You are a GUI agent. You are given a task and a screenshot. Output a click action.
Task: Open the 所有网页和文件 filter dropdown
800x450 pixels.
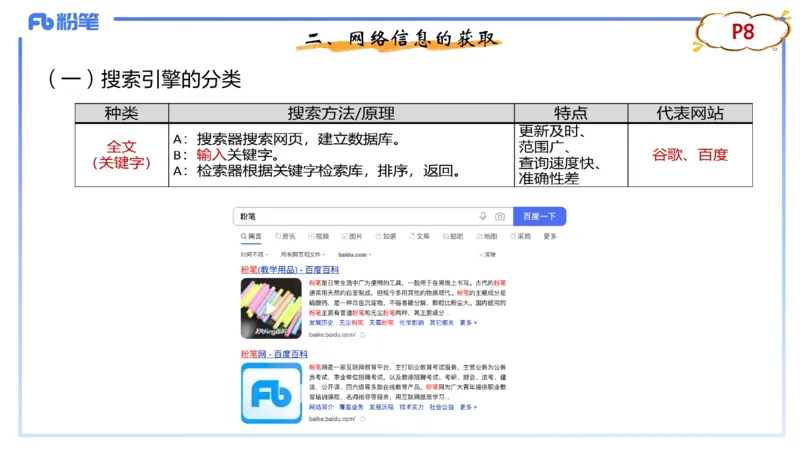click(x=303, y=255)
